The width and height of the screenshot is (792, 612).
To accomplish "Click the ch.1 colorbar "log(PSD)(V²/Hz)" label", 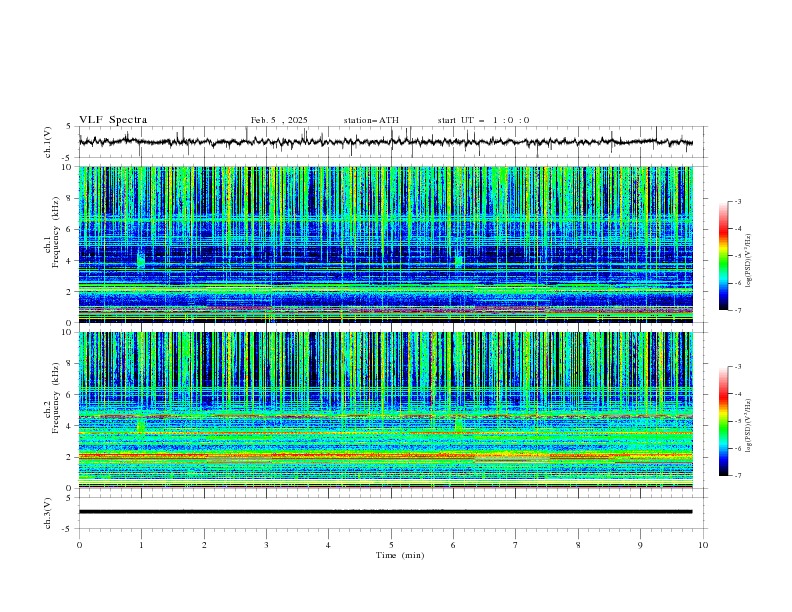I will click(x=748, y=261).
